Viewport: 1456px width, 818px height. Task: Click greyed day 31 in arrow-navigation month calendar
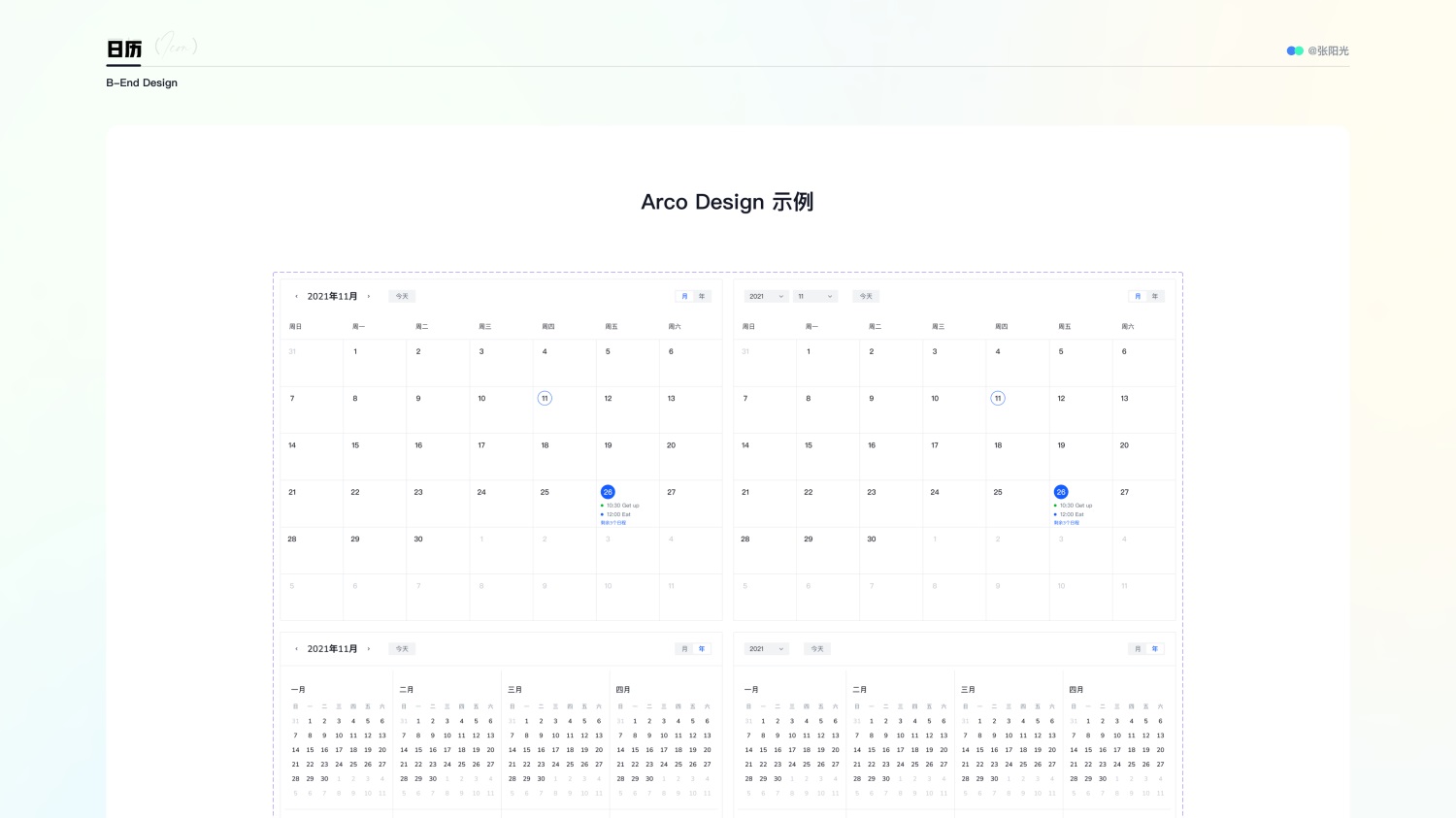click(292, 351)
